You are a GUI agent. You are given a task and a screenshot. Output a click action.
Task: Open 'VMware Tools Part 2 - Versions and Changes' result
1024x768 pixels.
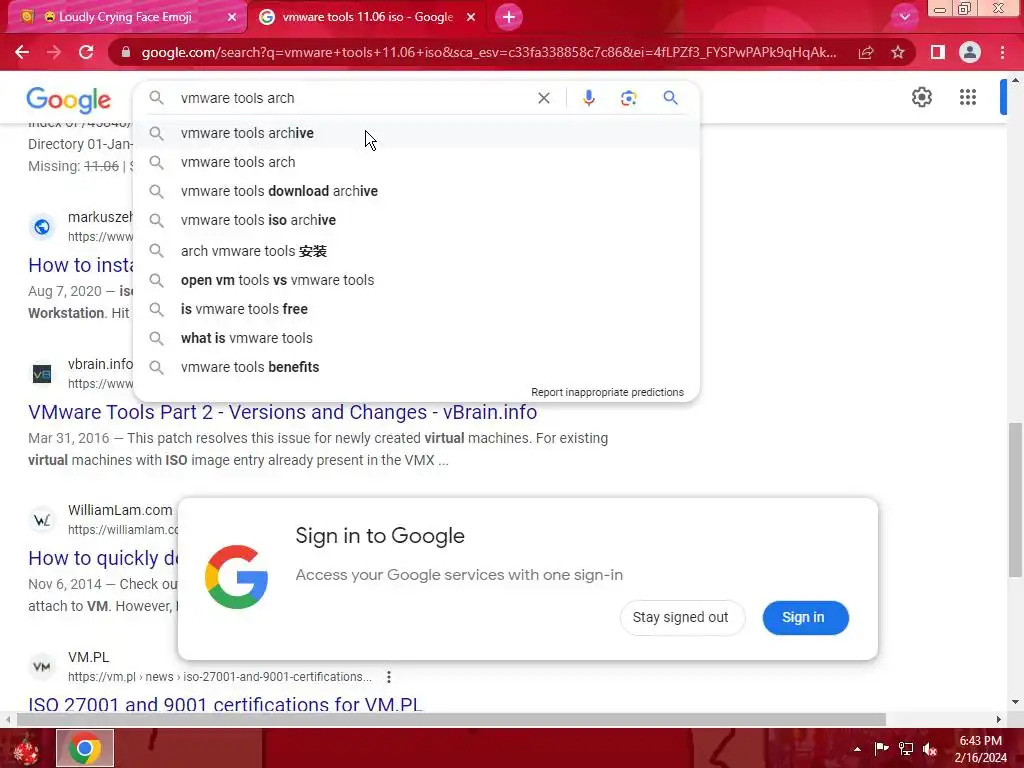coord(282,412)
